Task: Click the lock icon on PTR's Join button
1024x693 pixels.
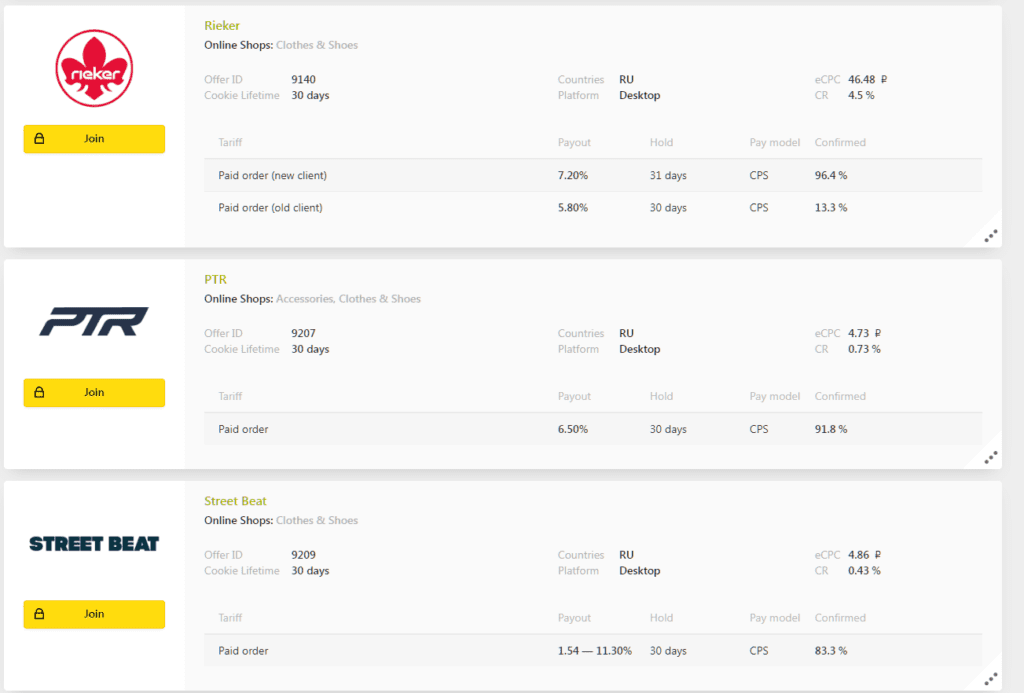Action: tap(40, 393)
